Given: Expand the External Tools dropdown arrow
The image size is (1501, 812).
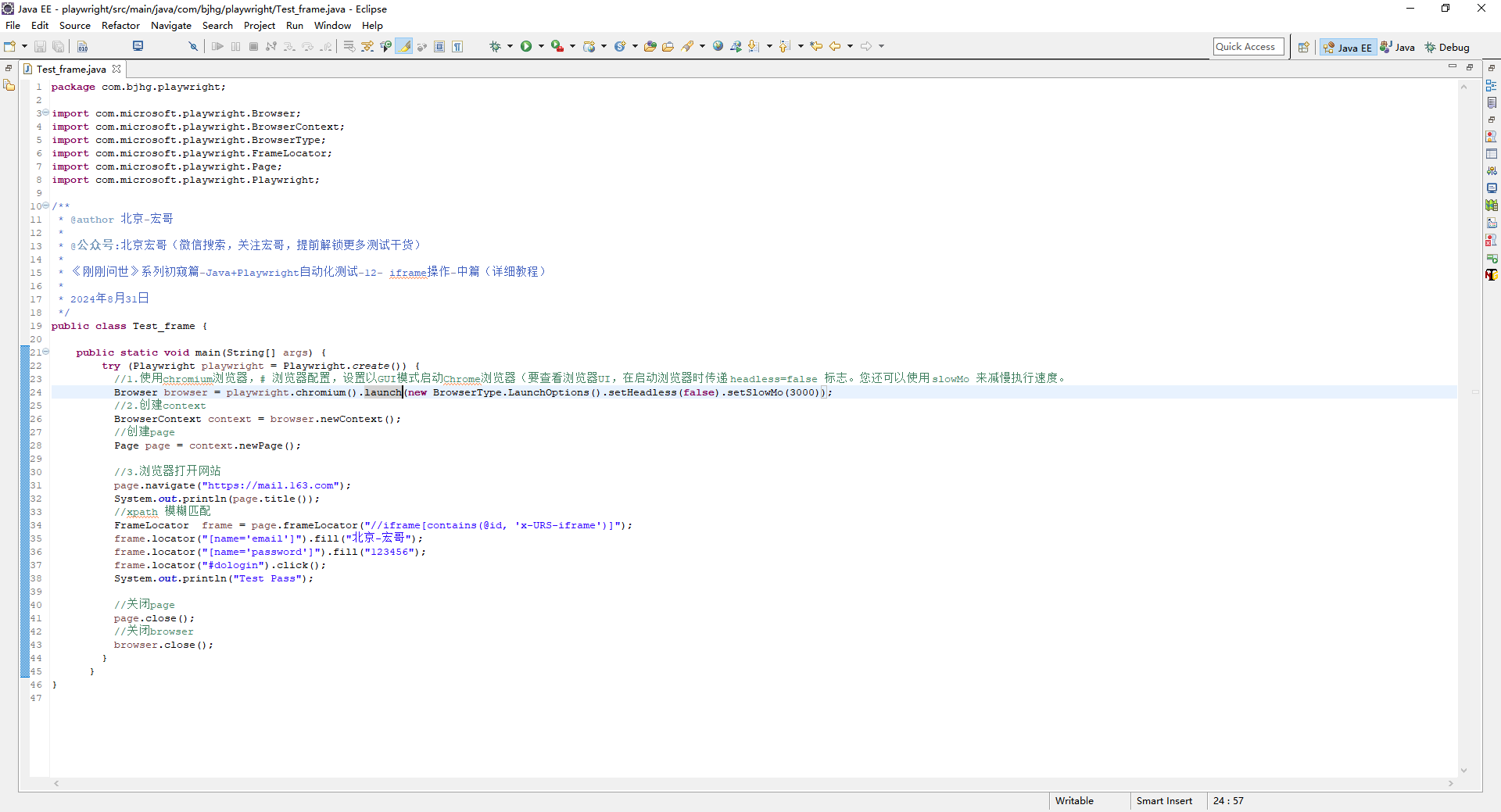Looking at the screenshot, I should pyautogui.click(x=572, y=46).
